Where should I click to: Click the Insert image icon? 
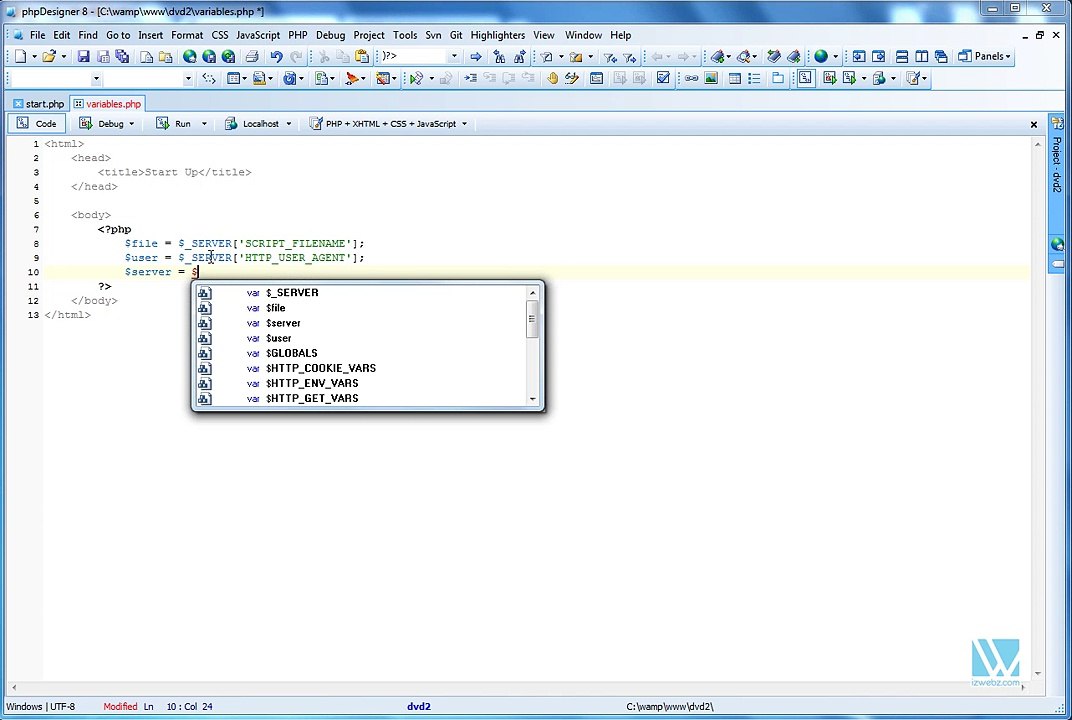[711, 79]
